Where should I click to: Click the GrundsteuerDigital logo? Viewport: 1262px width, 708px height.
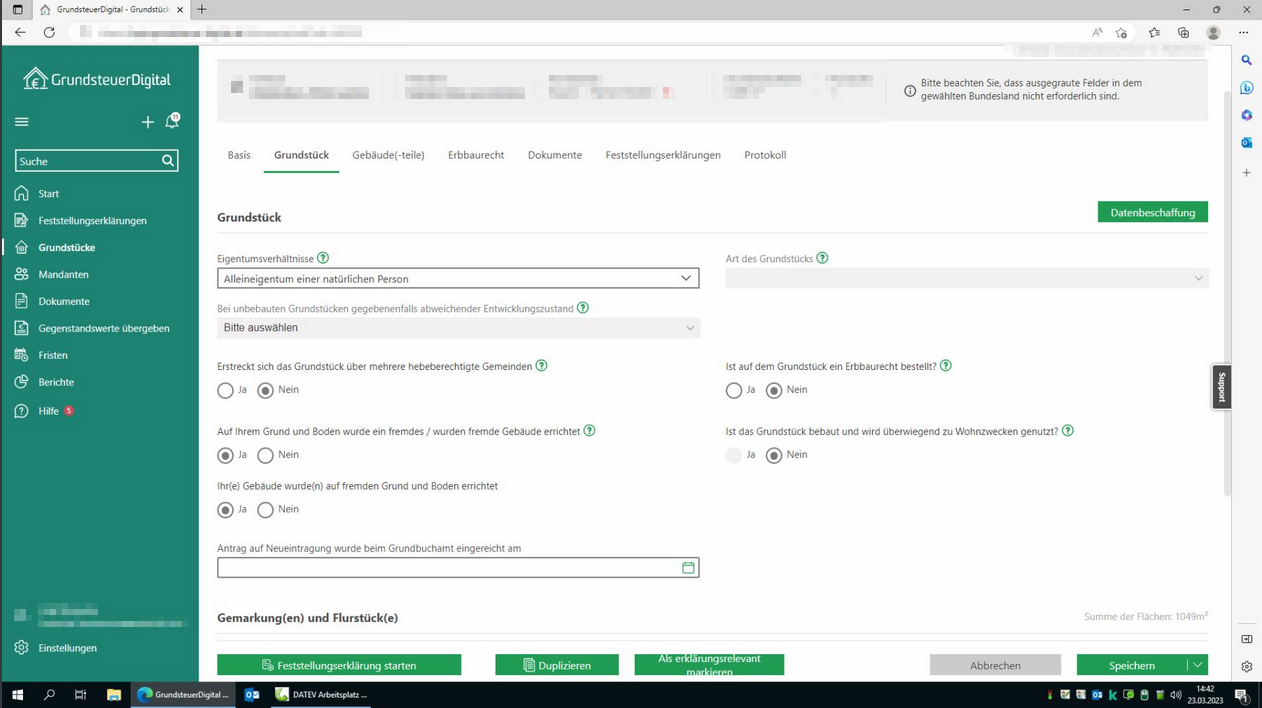(x=97, y=79)
